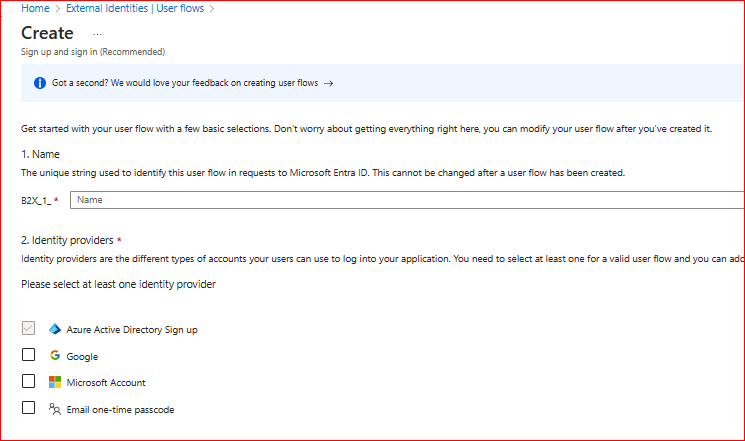Open the ellipsis menu beside Create
Screen dimensions: 745x441
point(97,34)
